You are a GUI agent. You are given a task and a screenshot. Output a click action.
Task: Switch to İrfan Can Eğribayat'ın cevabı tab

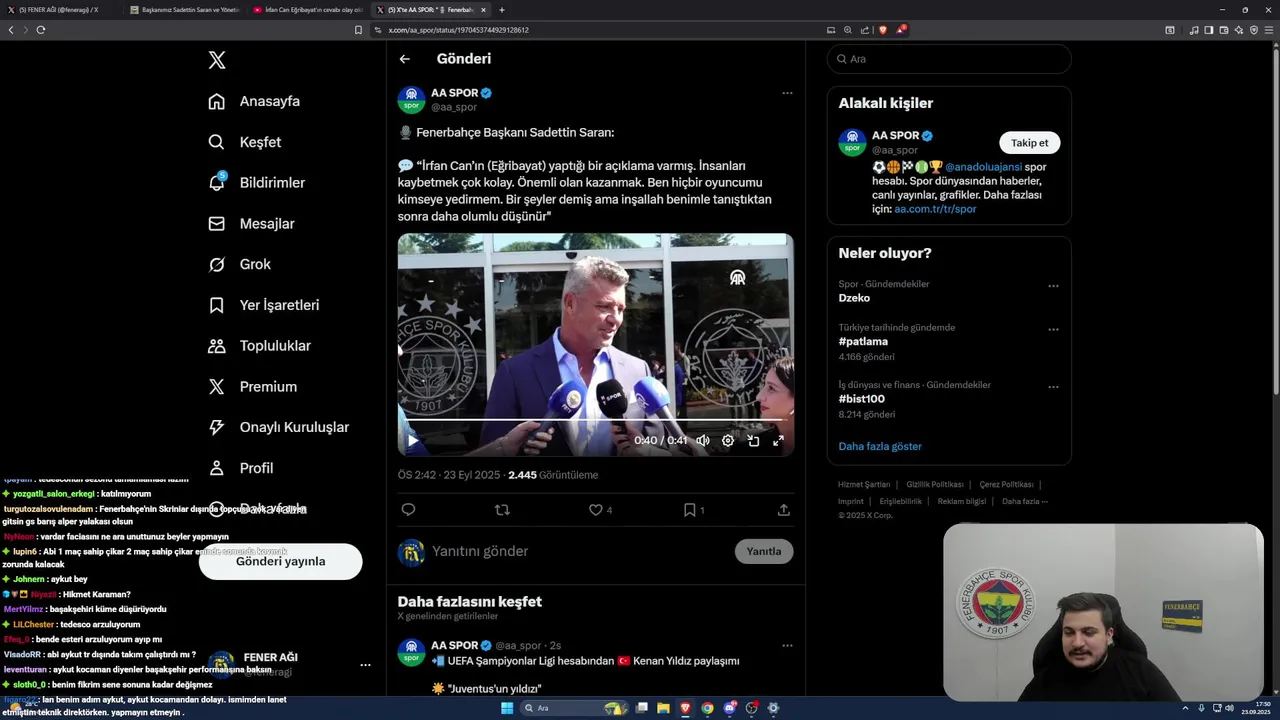(x=307, y=10)
